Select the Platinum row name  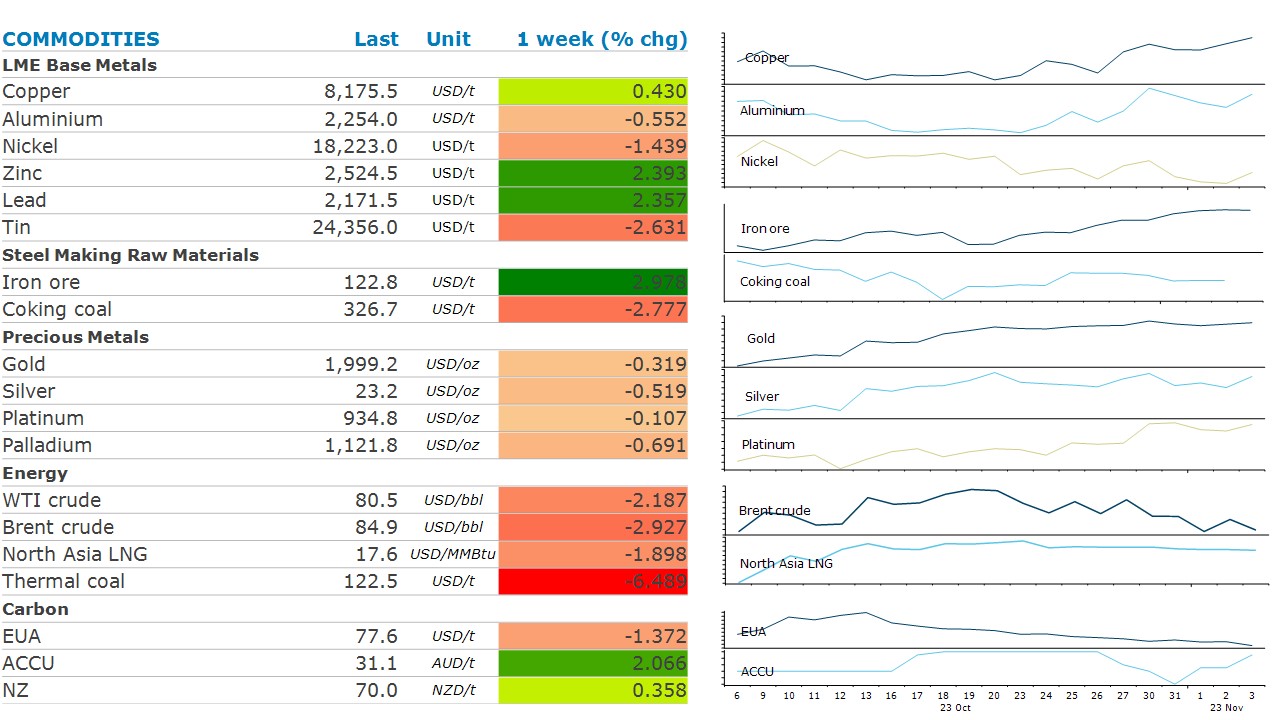click(43, 418)
